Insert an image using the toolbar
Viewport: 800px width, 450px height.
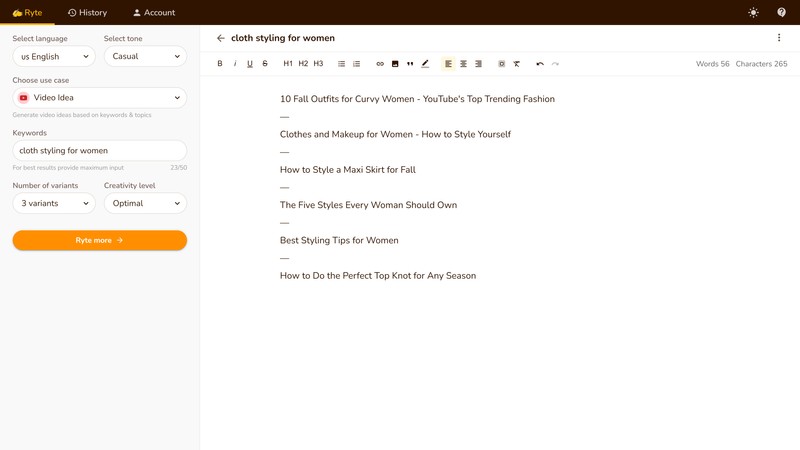[395, 64]
